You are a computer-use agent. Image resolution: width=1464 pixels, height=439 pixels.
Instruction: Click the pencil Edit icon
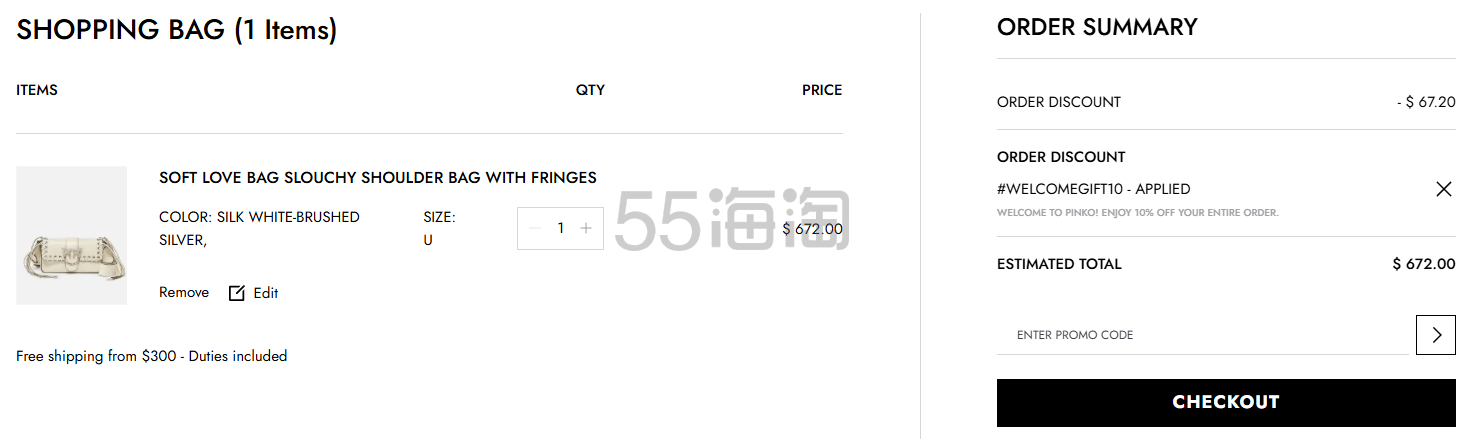237,293
